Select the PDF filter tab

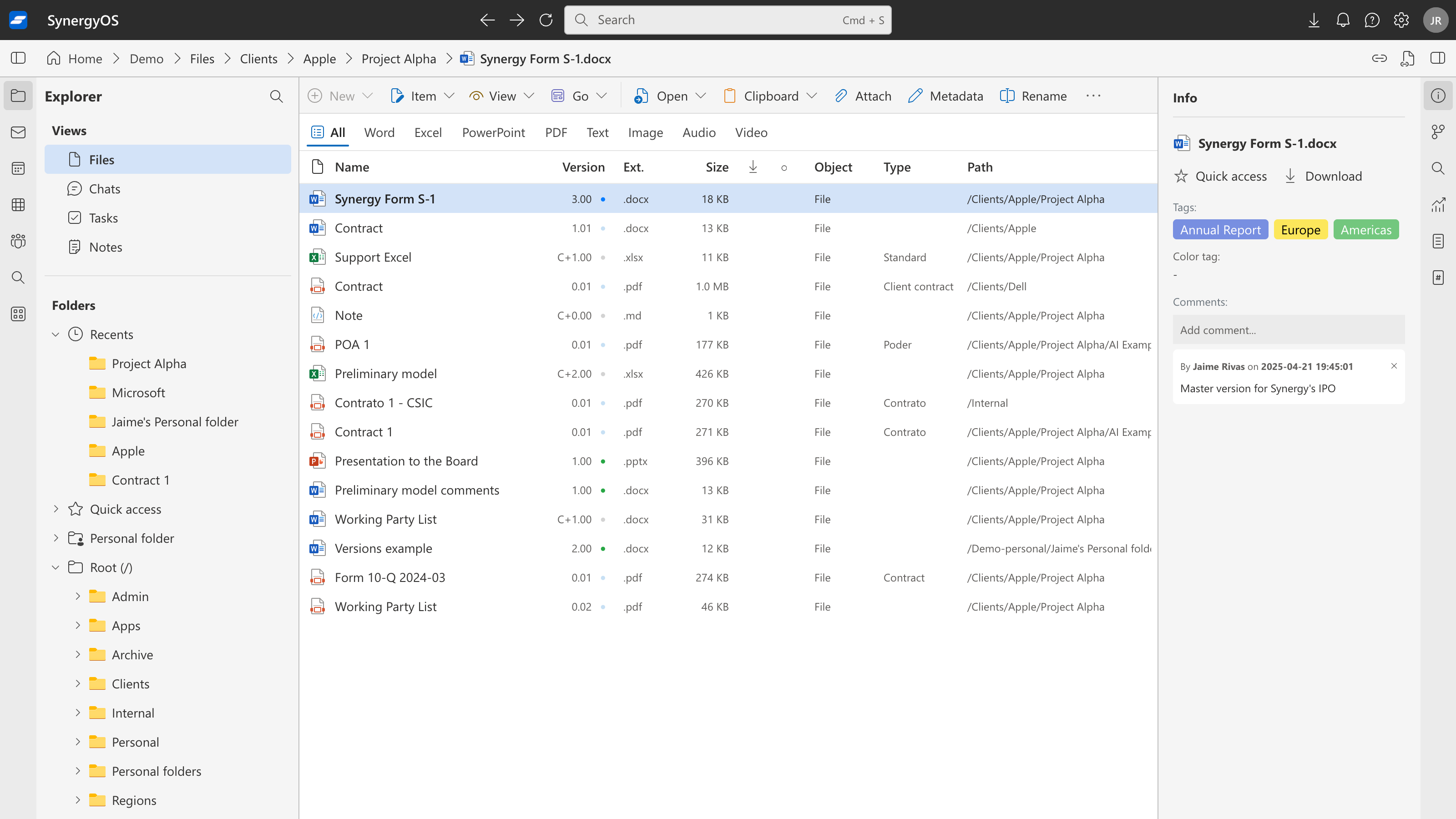point(556,132)
